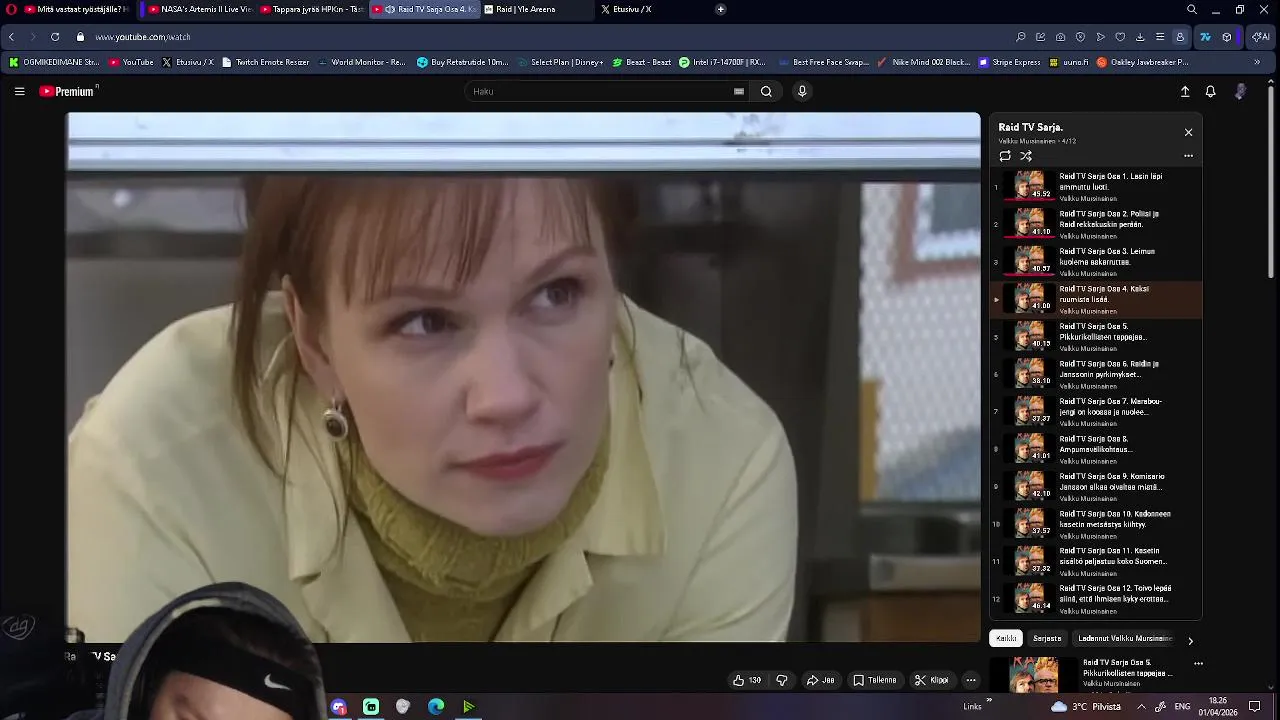1280x720 pixels.
Task: Add page to bookmarks heart icon
Action: coord(1120,37)
